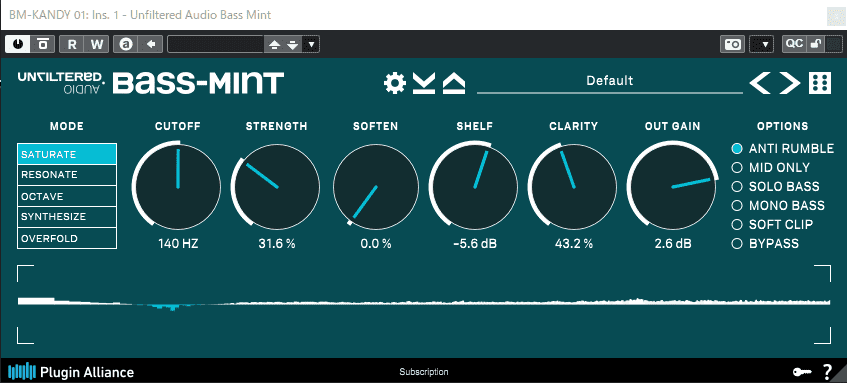Viewport: 847px width, 383px height.
Task: Open Bass-Mint settings gear icon
Action: (395, 83)
